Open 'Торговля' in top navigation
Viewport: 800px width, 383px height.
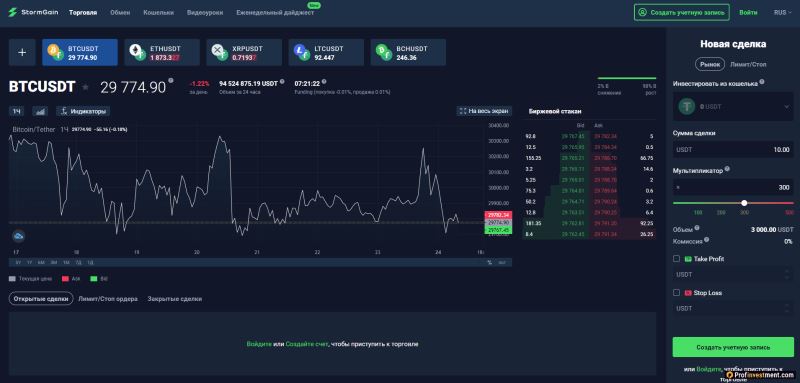click(x=83, y=12)
